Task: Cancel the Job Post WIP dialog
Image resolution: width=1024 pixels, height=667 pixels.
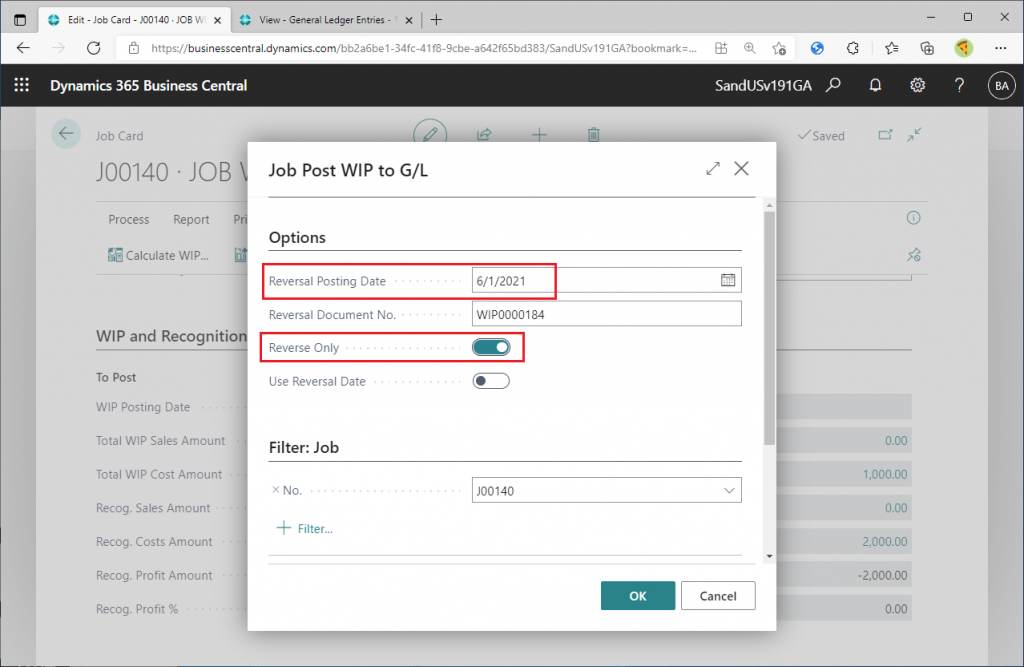Action: pos(718,596)
